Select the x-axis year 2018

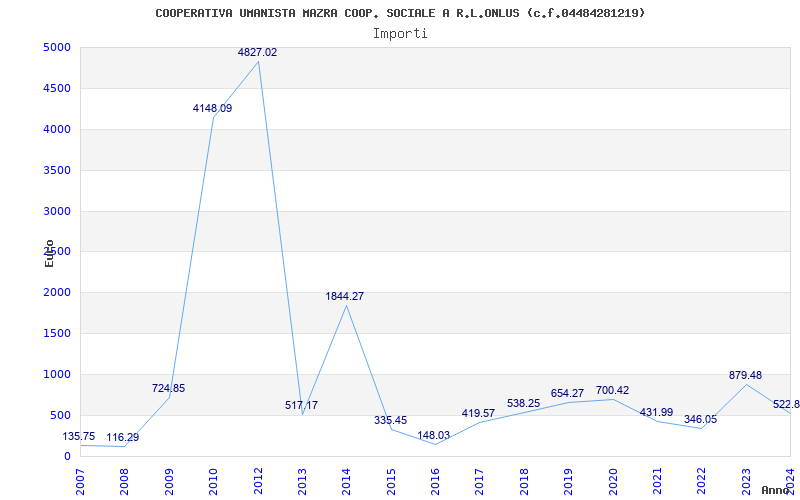pyautogui.click(x=524, y=481)
